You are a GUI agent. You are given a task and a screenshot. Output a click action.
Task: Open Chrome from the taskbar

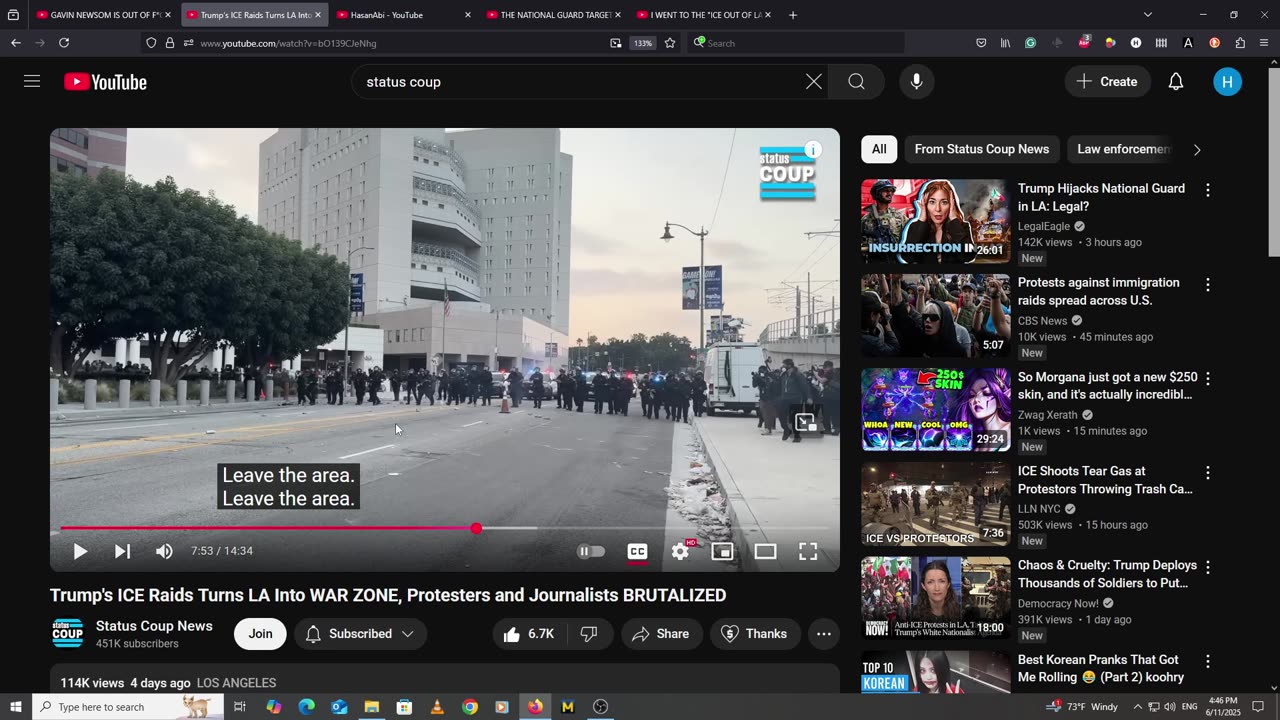(x=470, y=707)
